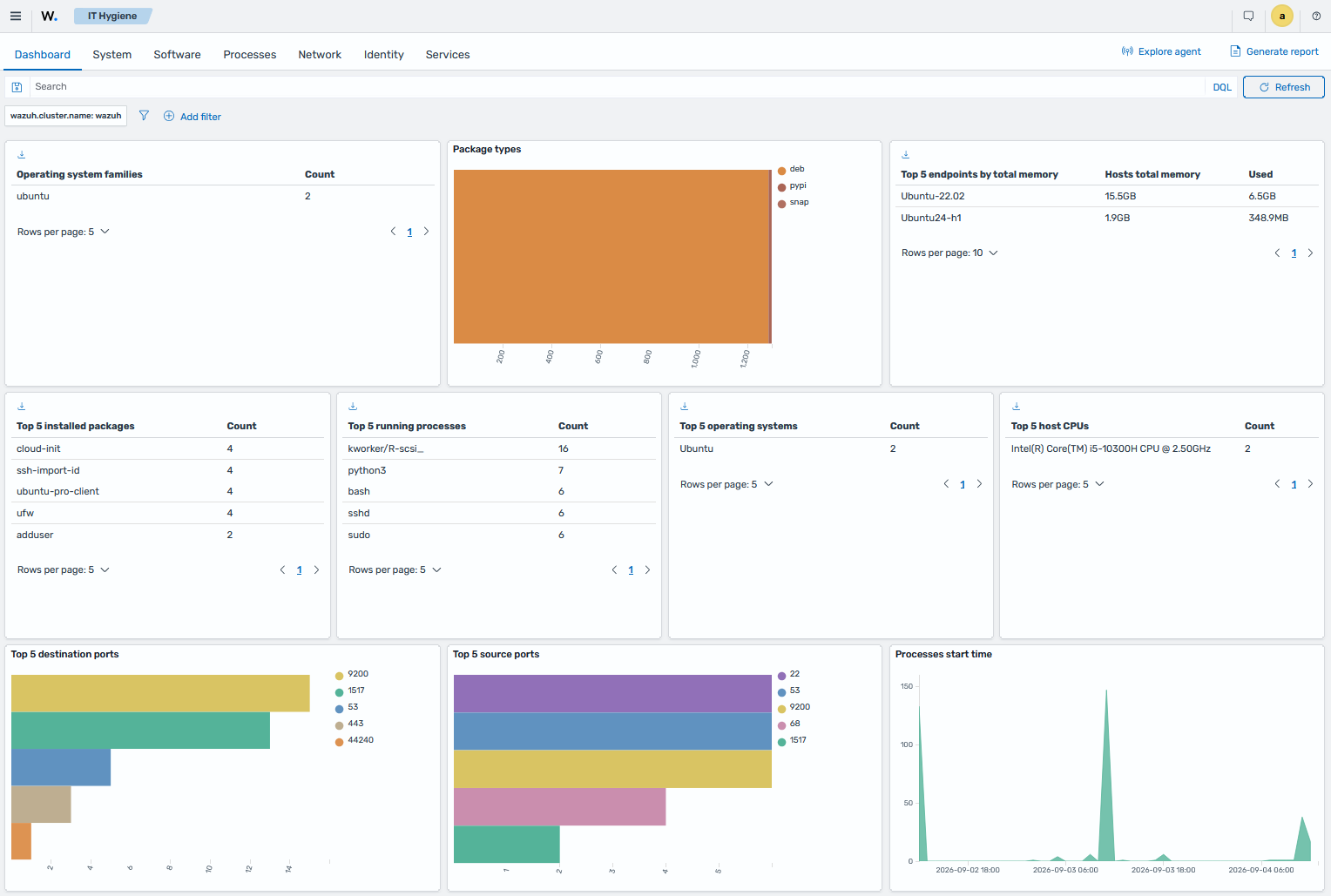Switch to the Network tab

pos(320,54)
